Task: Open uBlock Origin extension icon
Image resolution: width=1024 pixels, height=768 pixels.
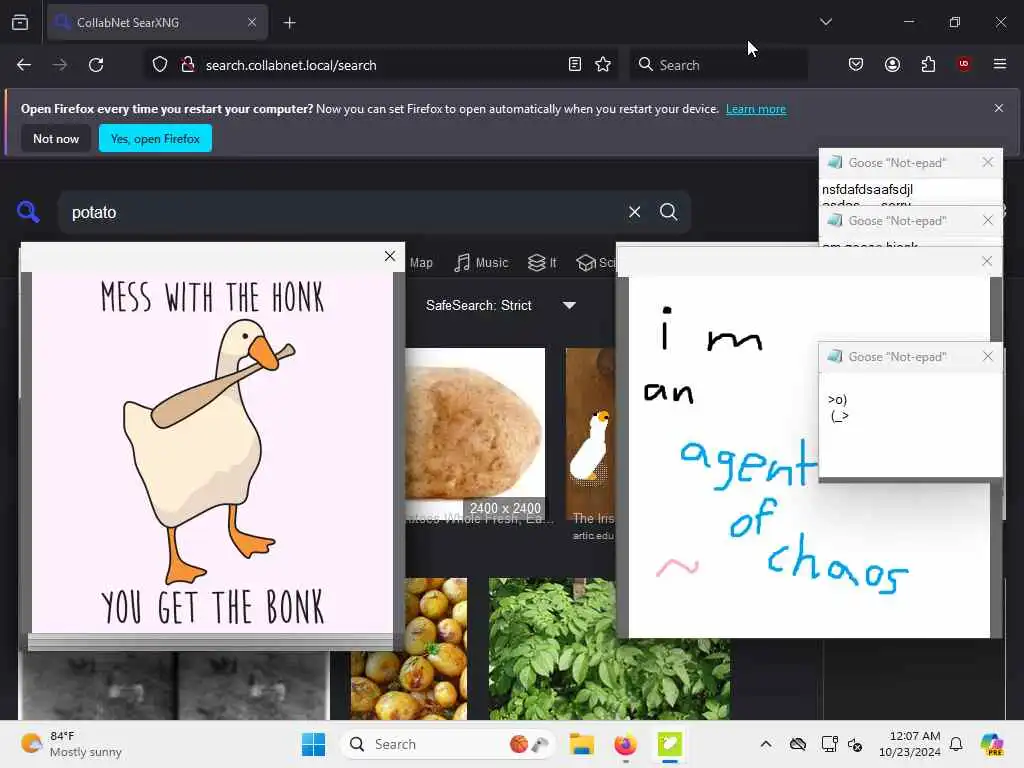Action: pos(963,64)
